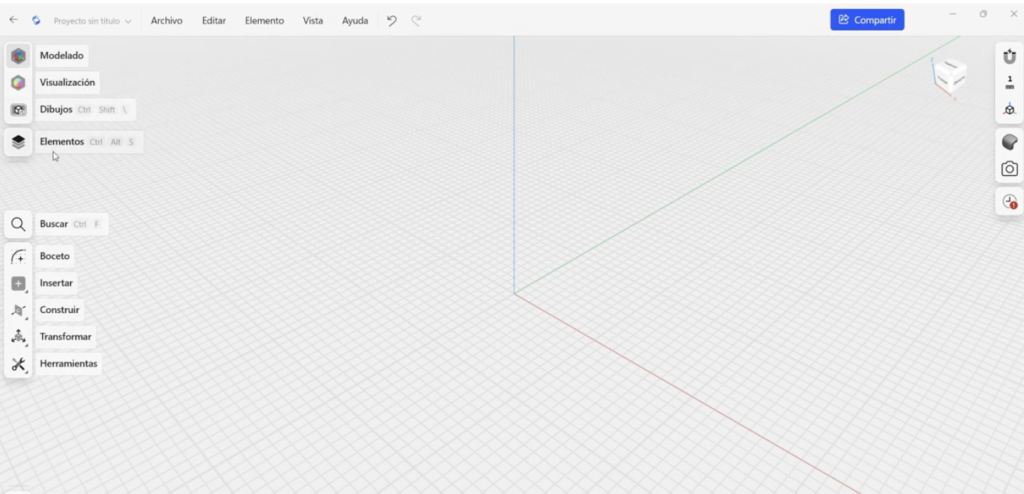
Task: Open the Herramientas wrench icon
Action: [x=18, y=364]
